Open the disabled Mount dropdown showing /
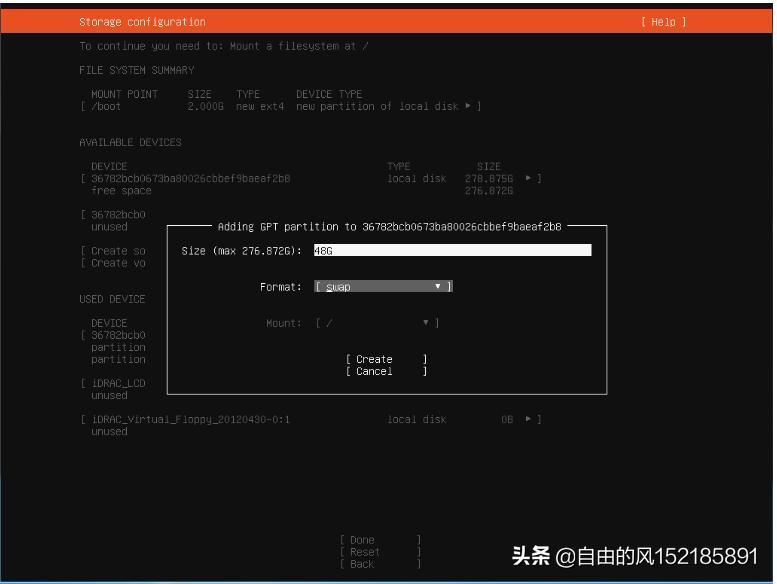This screenshot has height=584, width=777. pos(377,323)
